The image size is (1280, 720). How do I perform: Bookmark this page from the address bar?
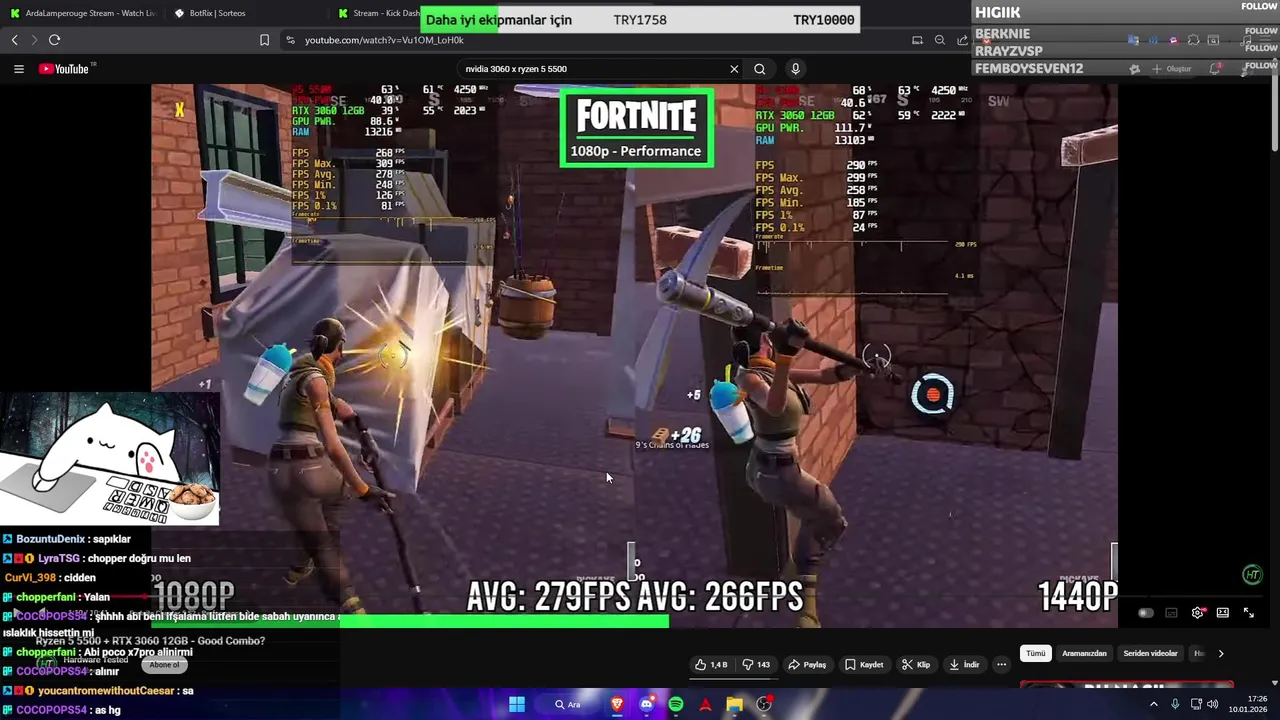click(264, 40)
